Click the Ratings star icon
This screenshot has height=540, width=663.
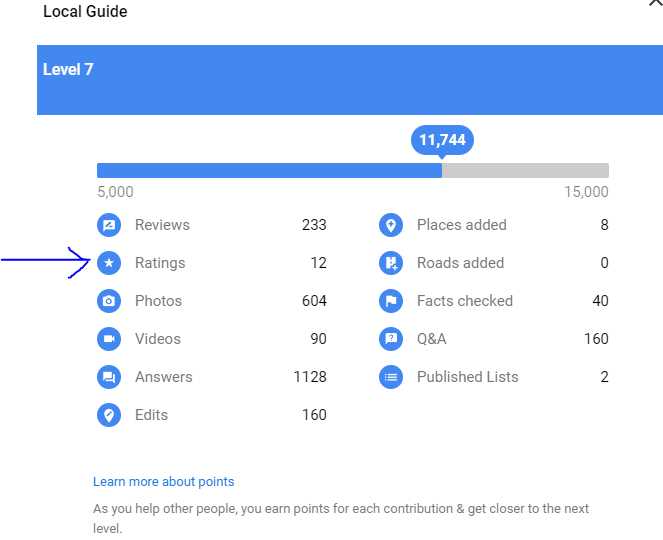tap(109, 263)
